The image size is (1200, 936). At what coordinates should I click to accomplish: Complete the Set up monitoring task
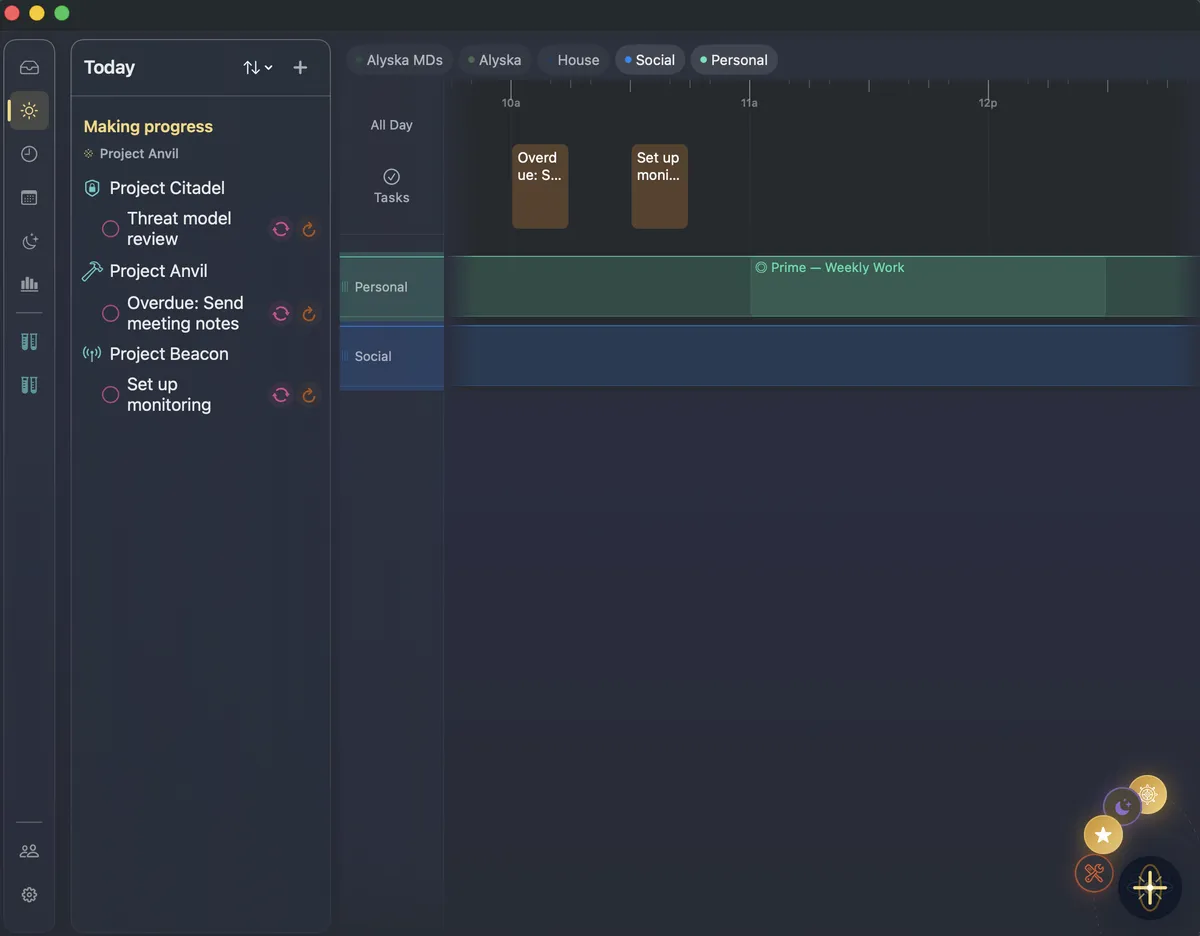click(x=109, y=395)
